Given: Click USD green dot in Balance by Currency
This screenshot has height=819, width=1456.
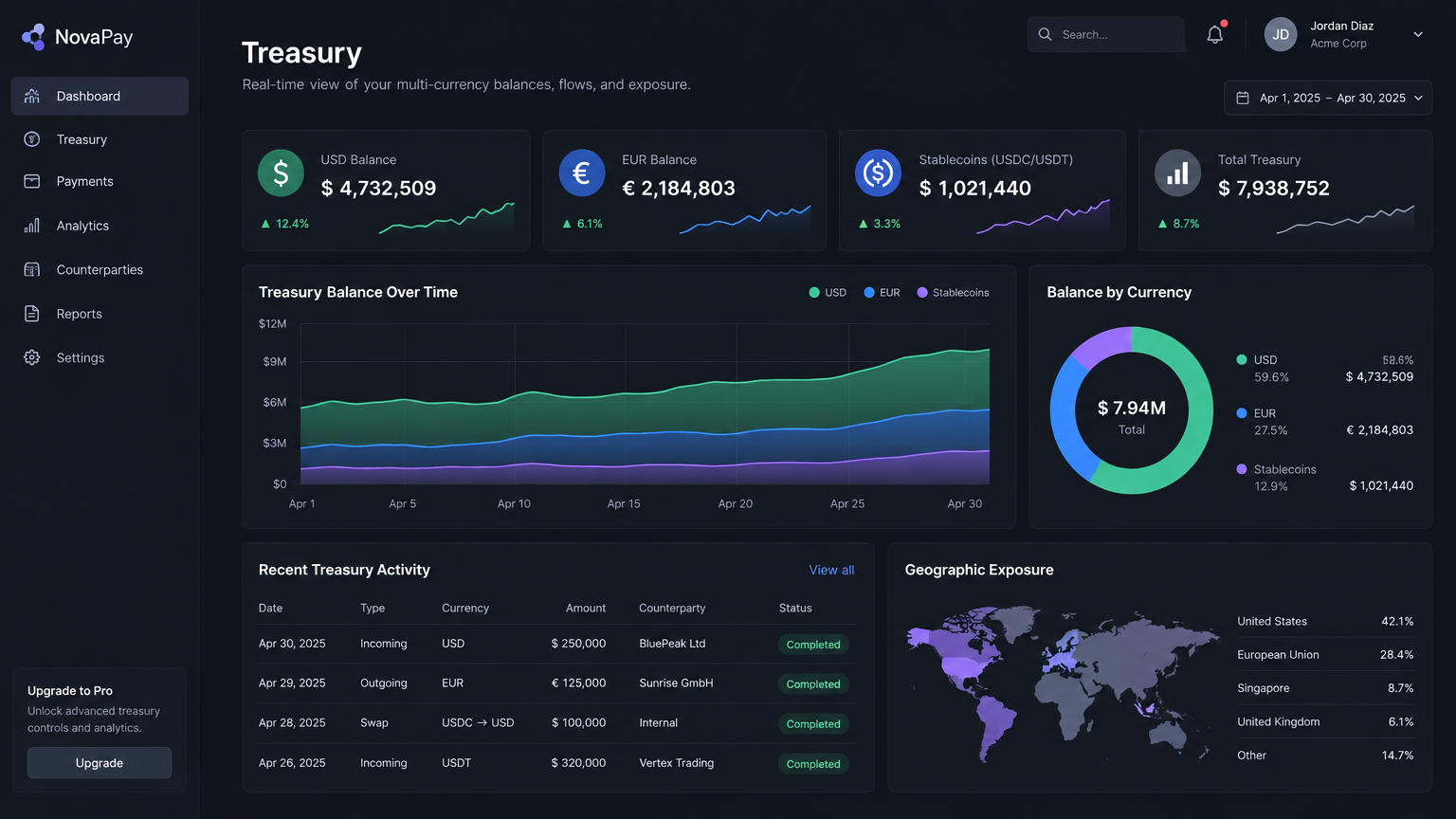Looking at the screenshot, I should 1242,359.
